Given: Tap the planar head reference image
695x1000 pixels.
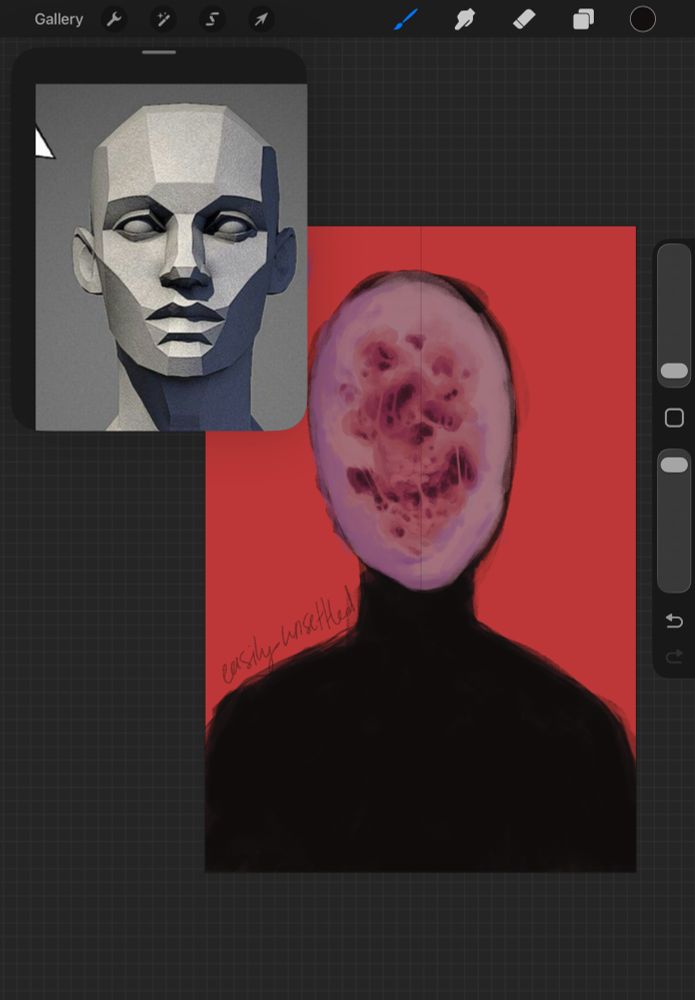Looking at the screenshot, I should 171,257.
